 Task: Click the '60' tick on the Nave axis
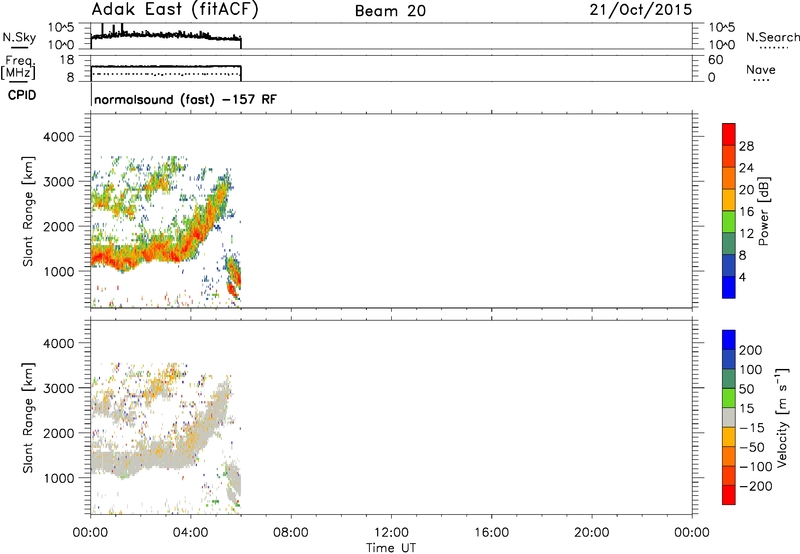point(716,60)
